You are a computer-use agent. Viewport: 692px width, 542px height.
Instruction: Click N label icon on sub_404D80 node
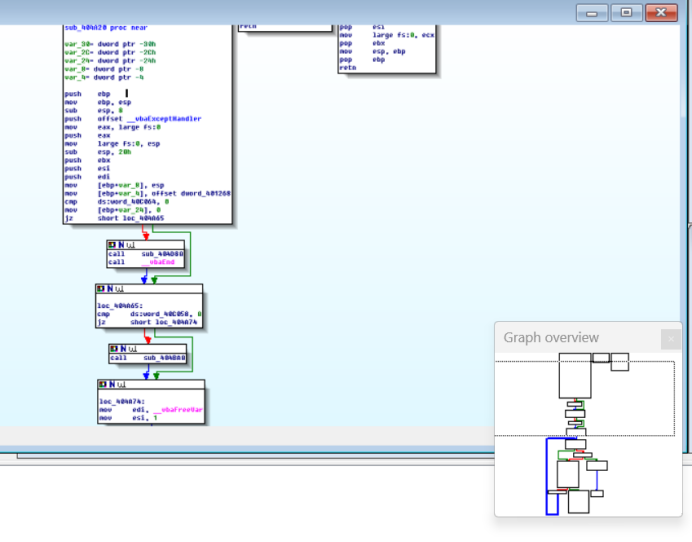[121, 244]
